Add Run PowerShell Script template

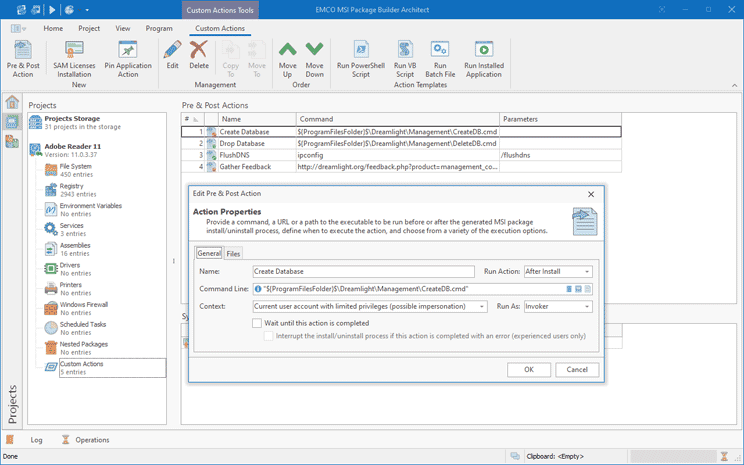pos(361,59)
